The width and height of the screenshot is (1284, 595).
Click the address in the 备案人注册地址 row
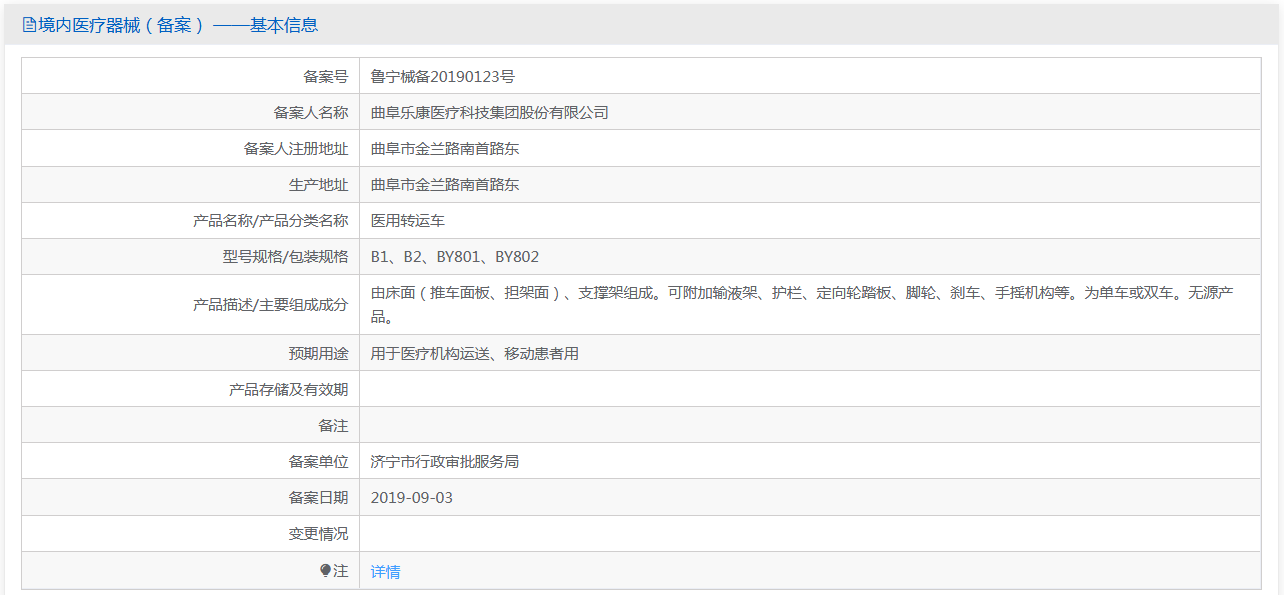coord(445,148)
